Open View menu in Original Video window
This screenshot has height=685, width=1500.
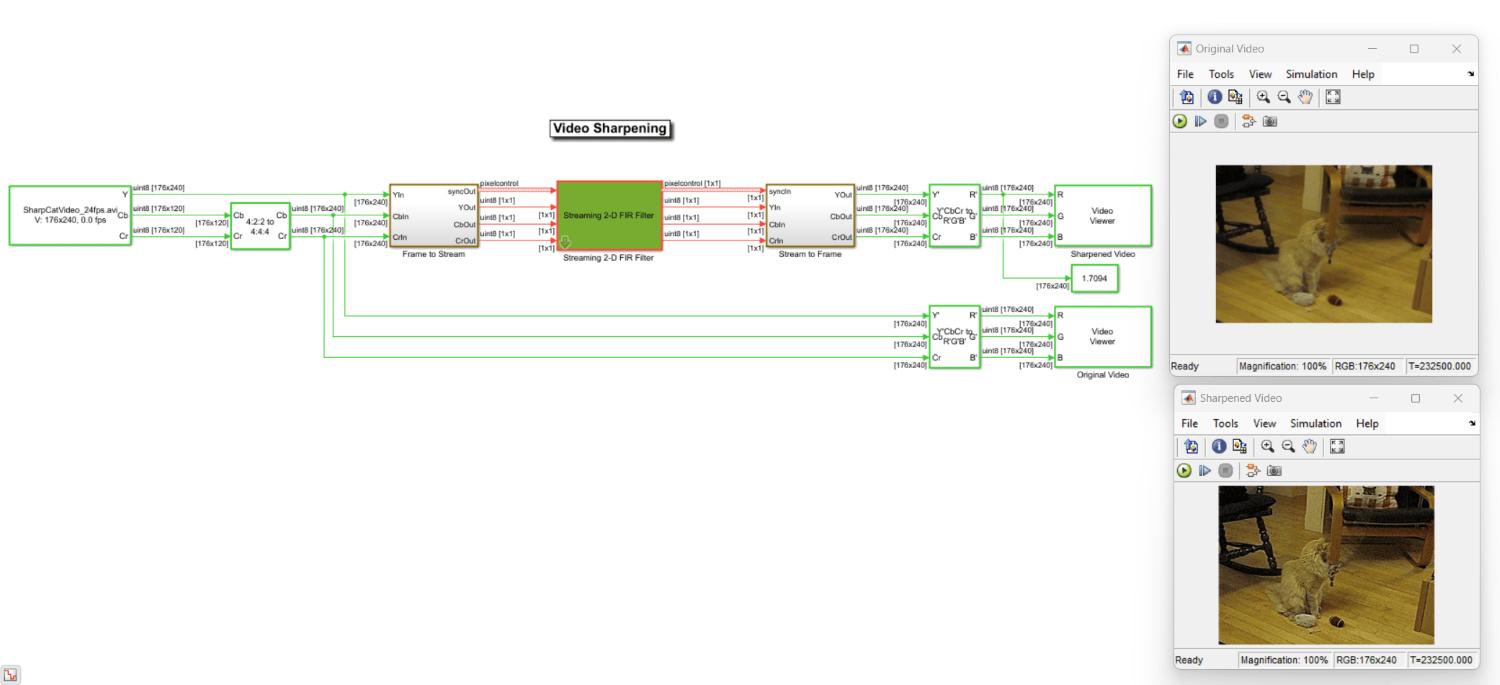tap(1261, 74)
